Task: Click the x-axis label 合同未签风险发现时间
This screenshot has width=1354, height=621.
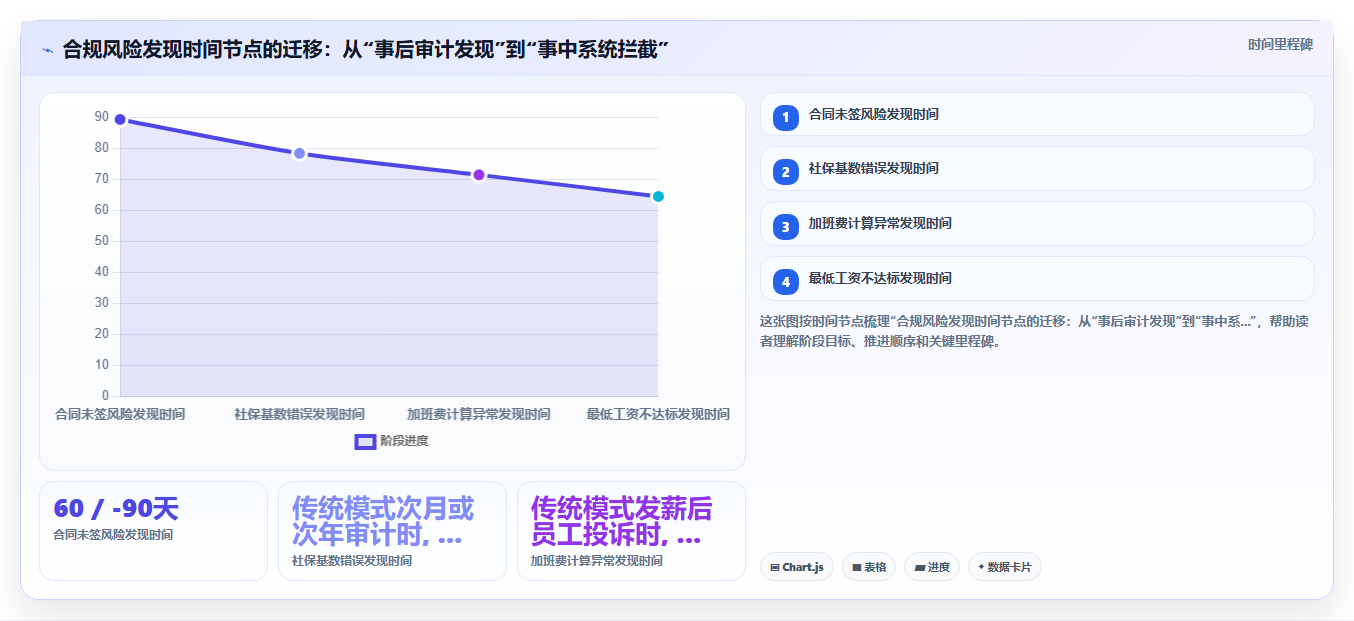Action: tap(120, 414)
